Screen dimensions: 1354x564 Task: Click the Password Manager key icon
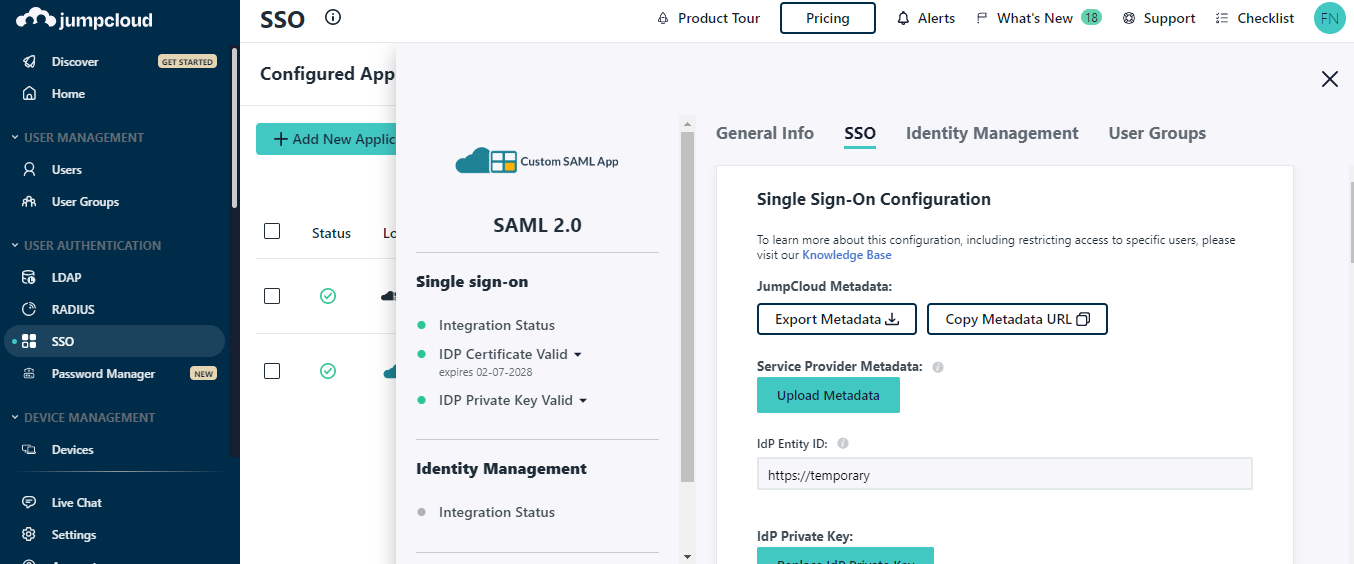click(30, 374)
